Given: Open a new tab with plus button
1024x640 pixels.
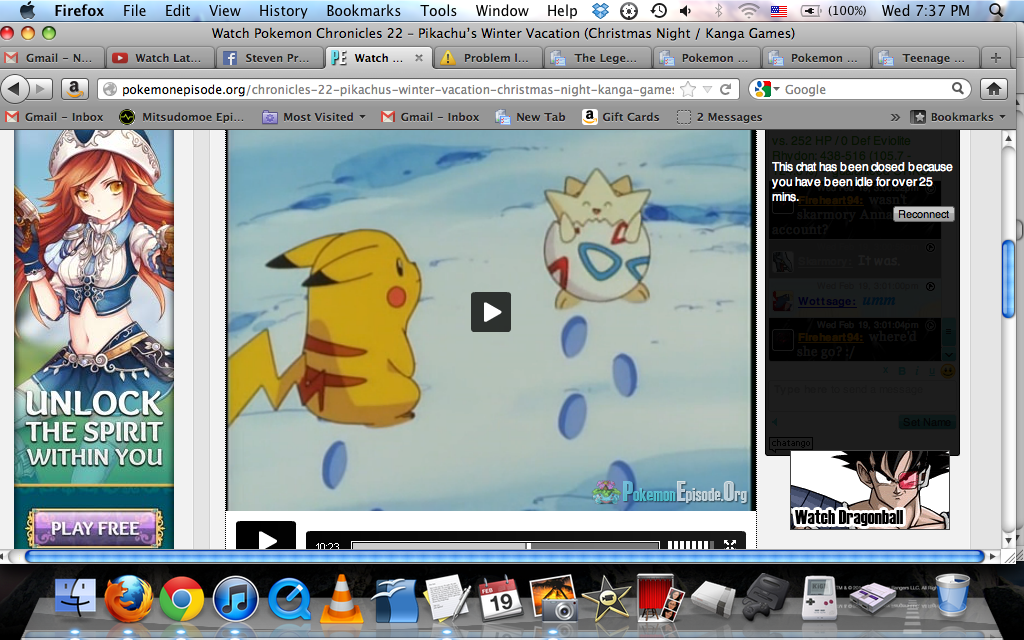Looking at the screenshot, I should point(995,57).
